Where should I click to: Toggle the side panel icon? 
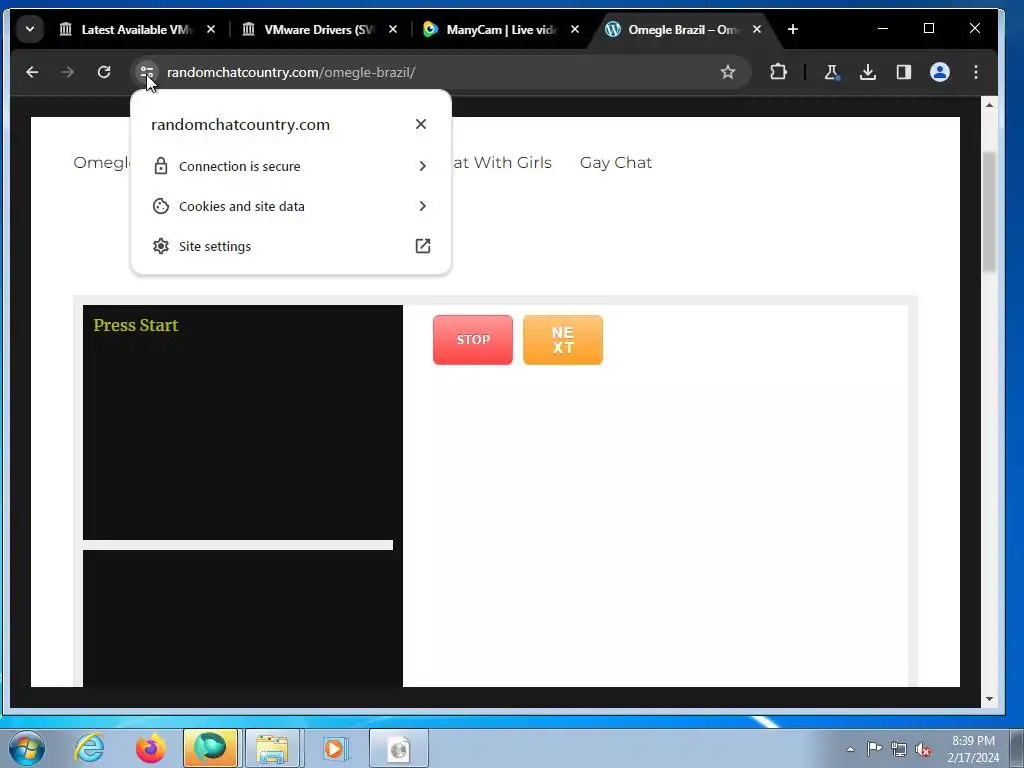(x=904, y=72)
